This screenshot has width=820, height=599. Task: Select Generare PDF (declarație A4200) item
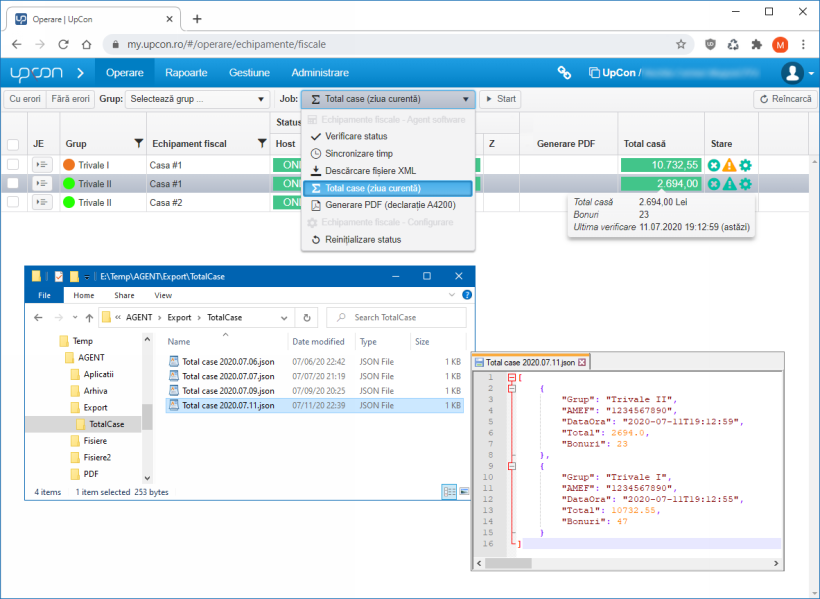coord(388,205)
